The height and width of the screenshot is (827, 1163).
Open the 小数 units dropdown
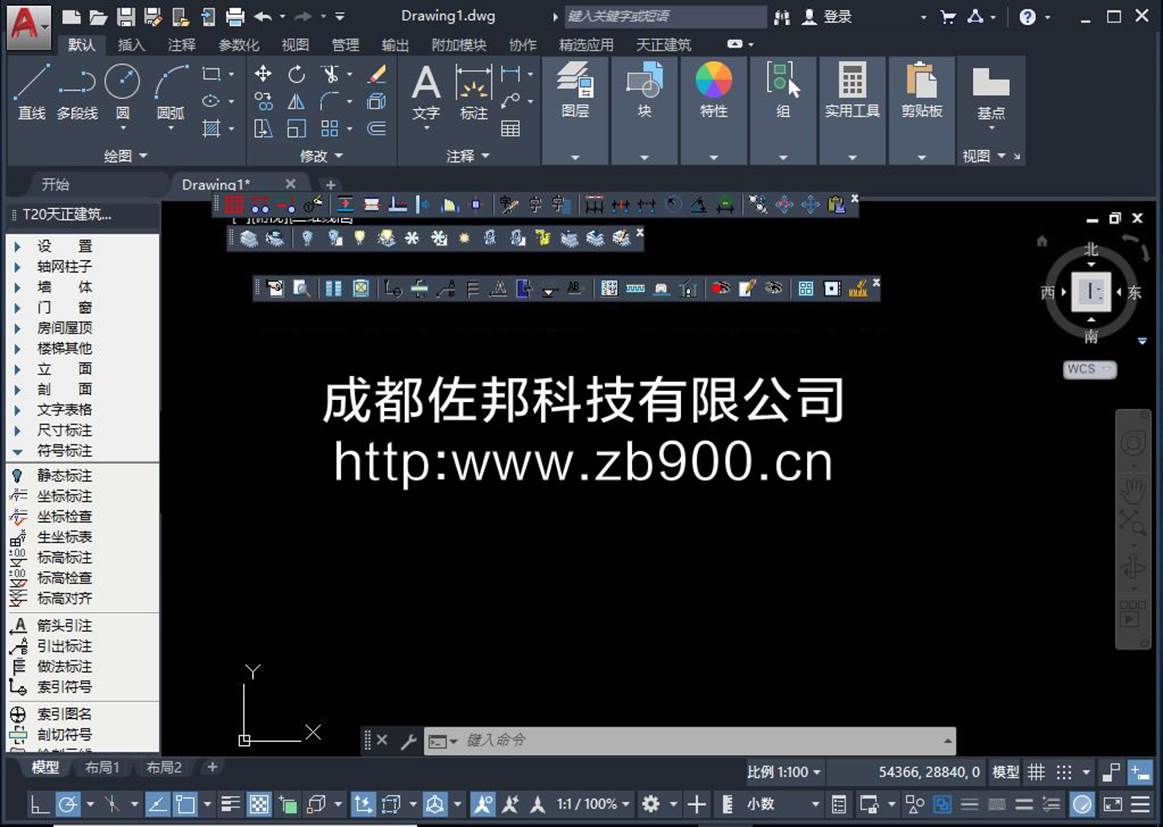click(x=782, y=804)
